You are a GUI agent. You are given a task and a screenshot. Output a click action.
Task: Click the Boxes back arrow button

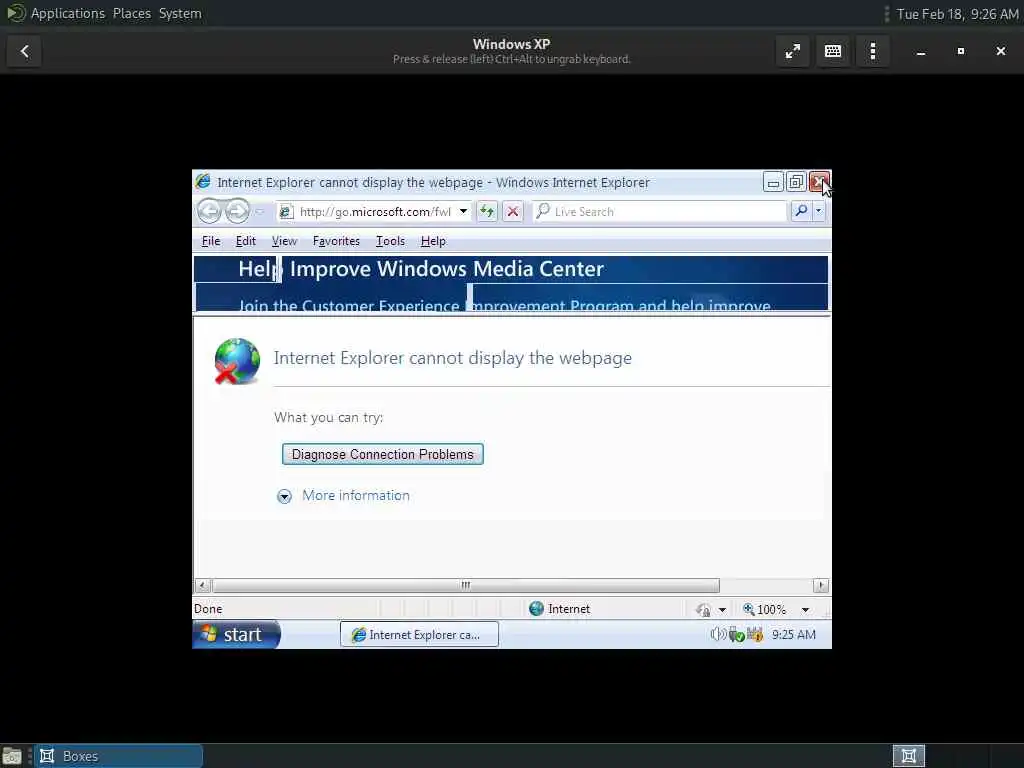[x=24, y=51]
